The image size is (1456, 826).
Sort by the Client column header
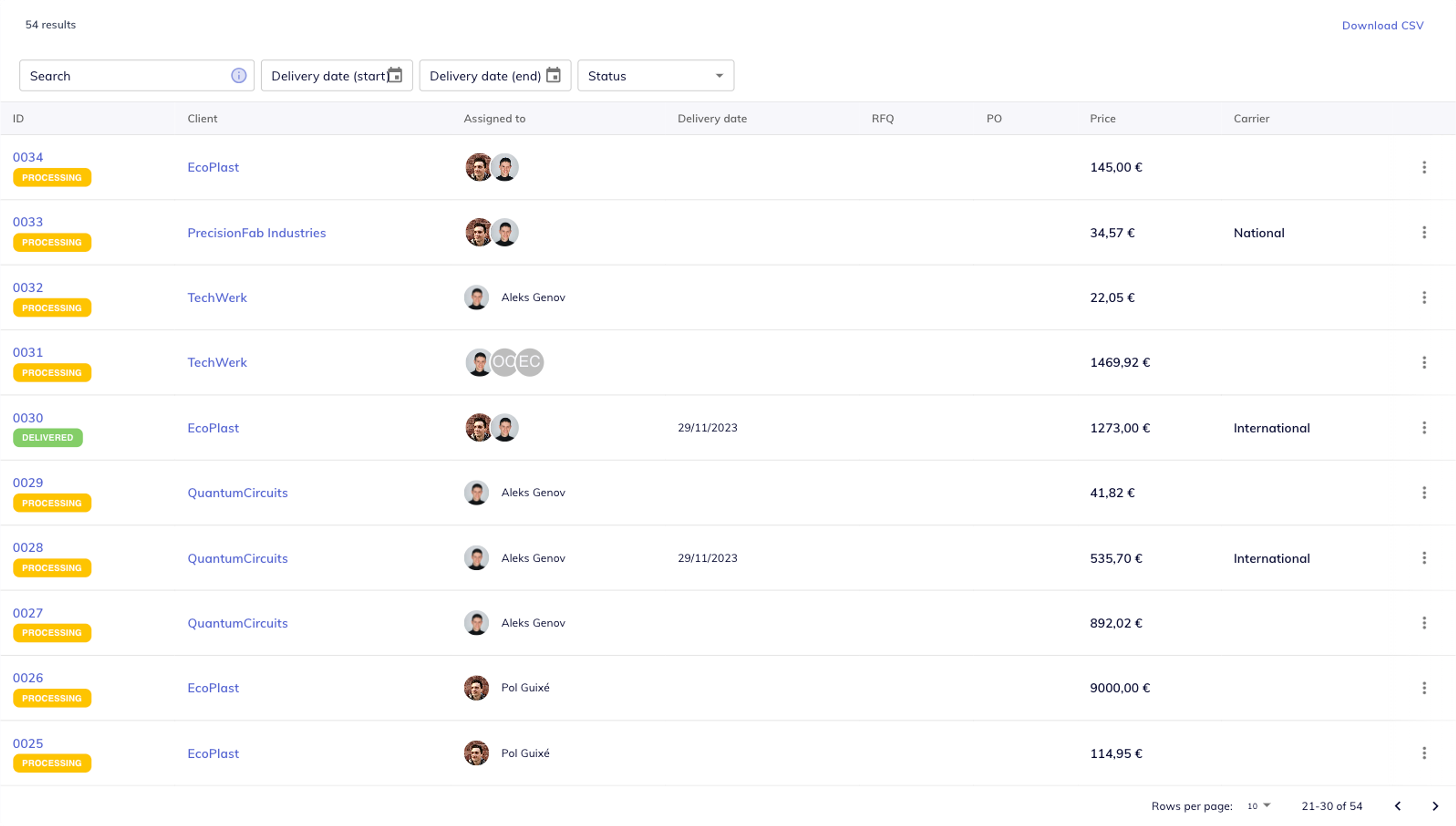[202, 119]
